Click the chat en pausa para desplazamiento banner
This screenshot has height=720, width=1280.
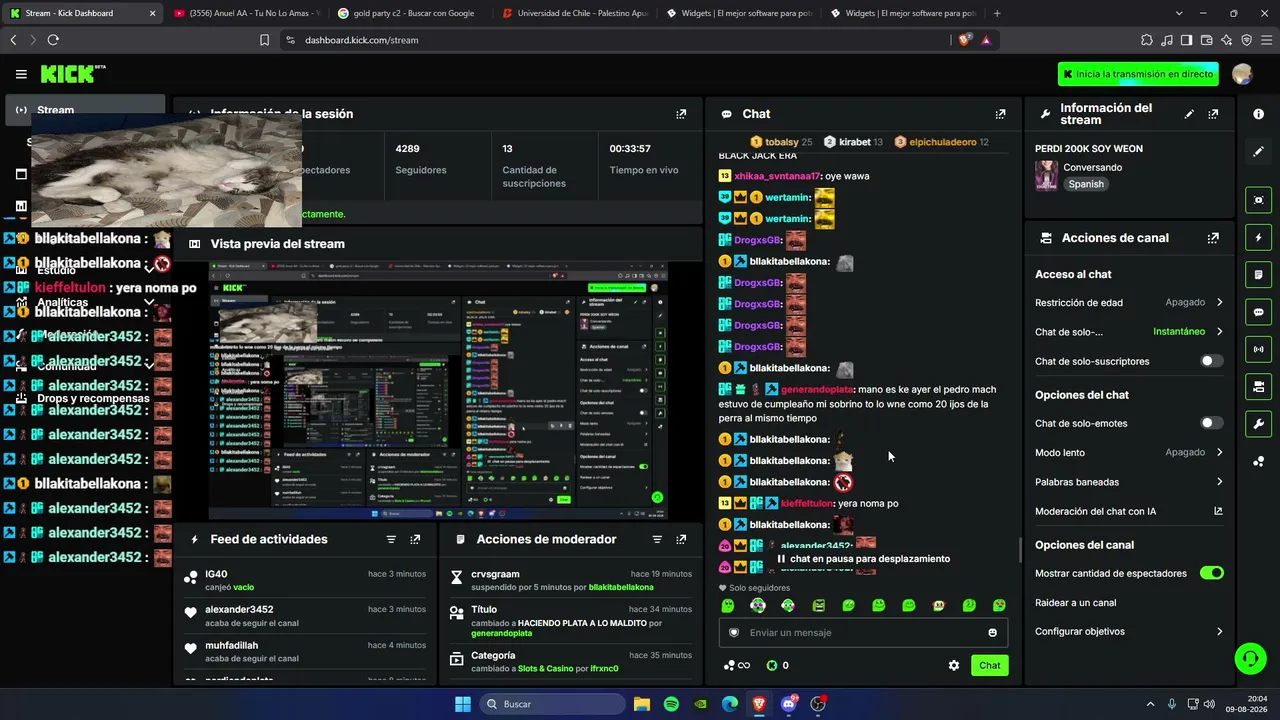pos(863,559)
